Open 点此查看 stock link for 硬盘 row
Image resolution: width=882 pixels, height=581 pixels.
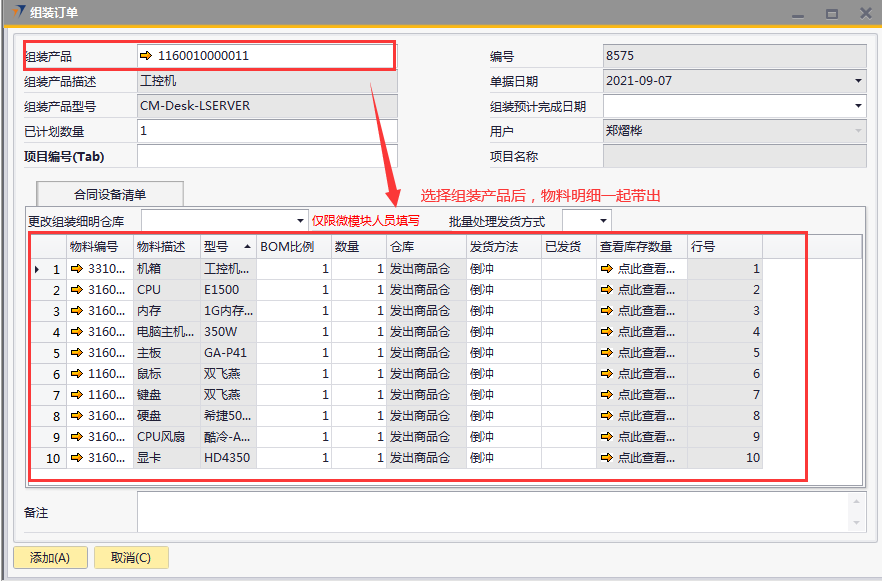640,416
